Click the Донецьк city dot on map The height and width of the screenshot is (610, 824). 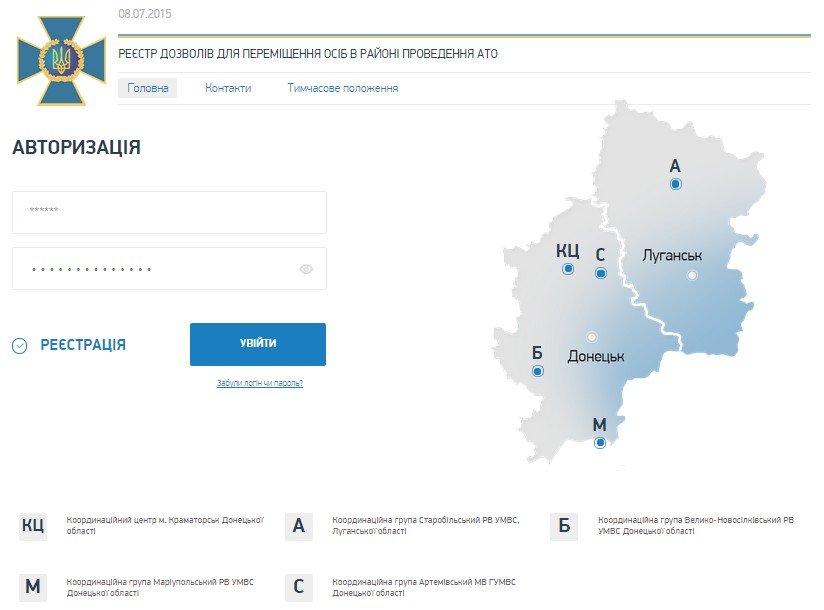592,337
